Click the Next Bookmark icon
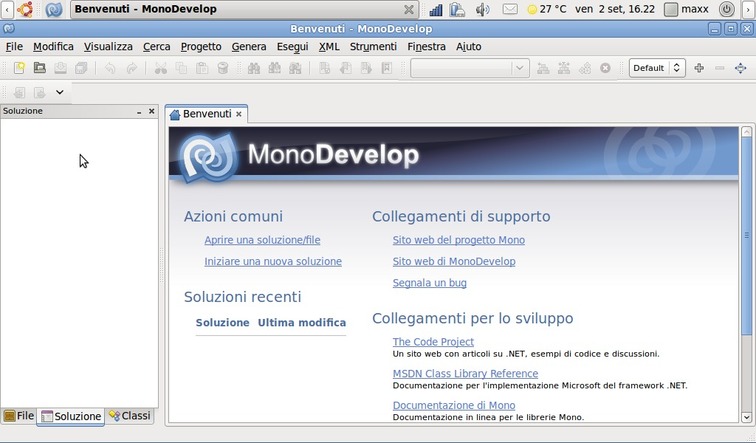The image size is (756, 443). click(x=366, y=68)
